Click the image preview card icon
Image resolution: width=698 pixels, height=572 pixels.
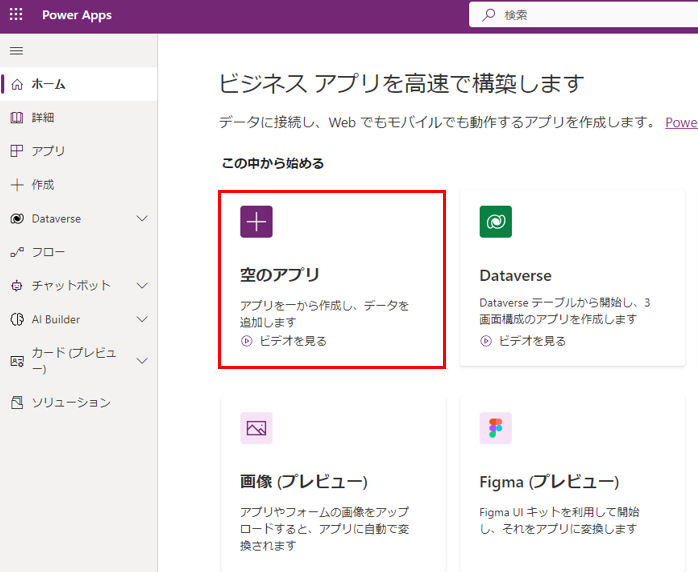[256, 428]
